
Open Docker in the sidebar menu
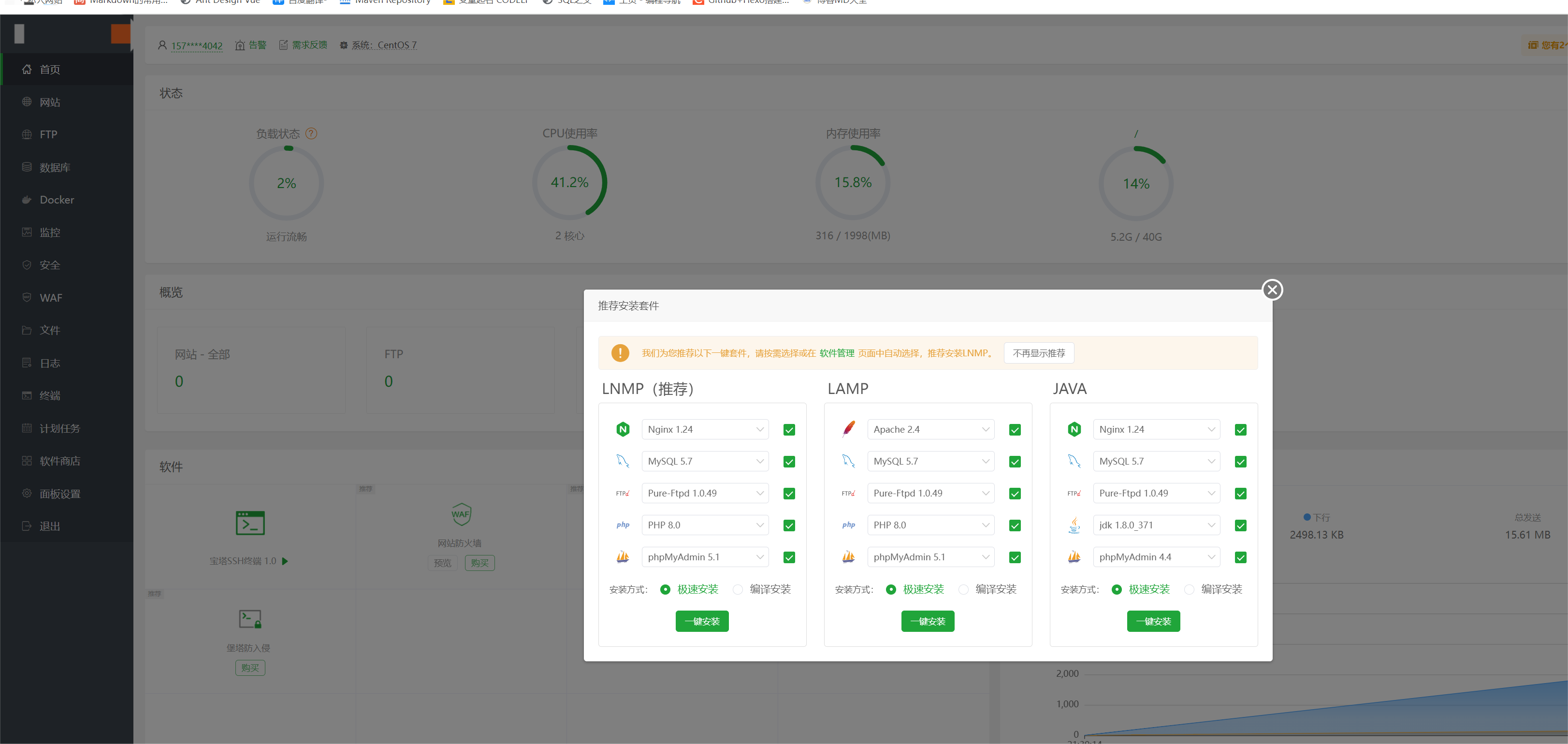click(67, 200)
